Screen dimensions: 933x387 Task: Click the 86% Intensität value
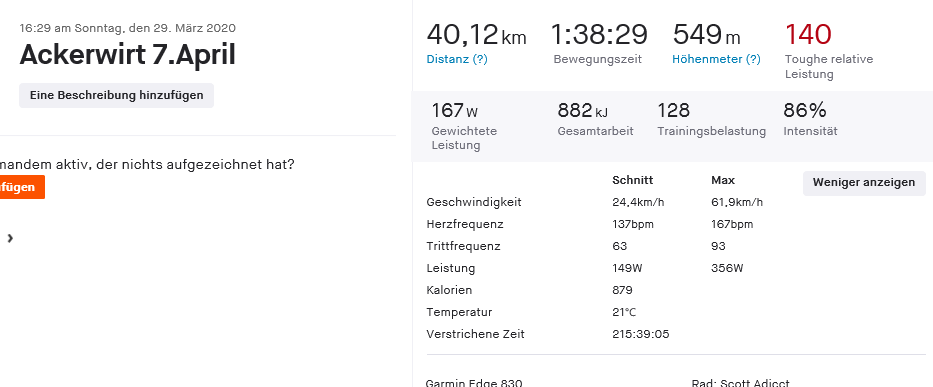804,110
